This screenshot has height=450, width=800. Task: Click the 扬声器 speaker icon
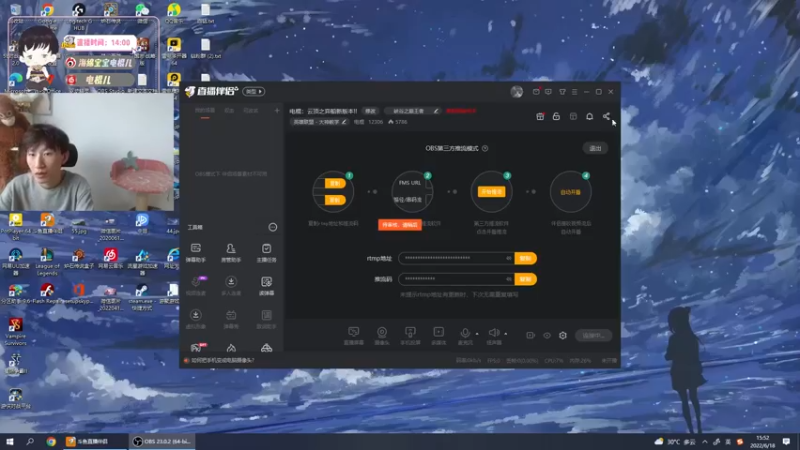point(493,334)
